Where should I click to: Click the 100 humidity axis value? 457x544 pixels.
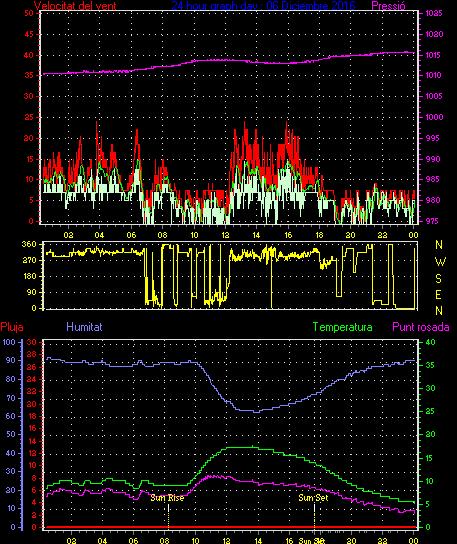pyautogui.click(x=9, y=342)
